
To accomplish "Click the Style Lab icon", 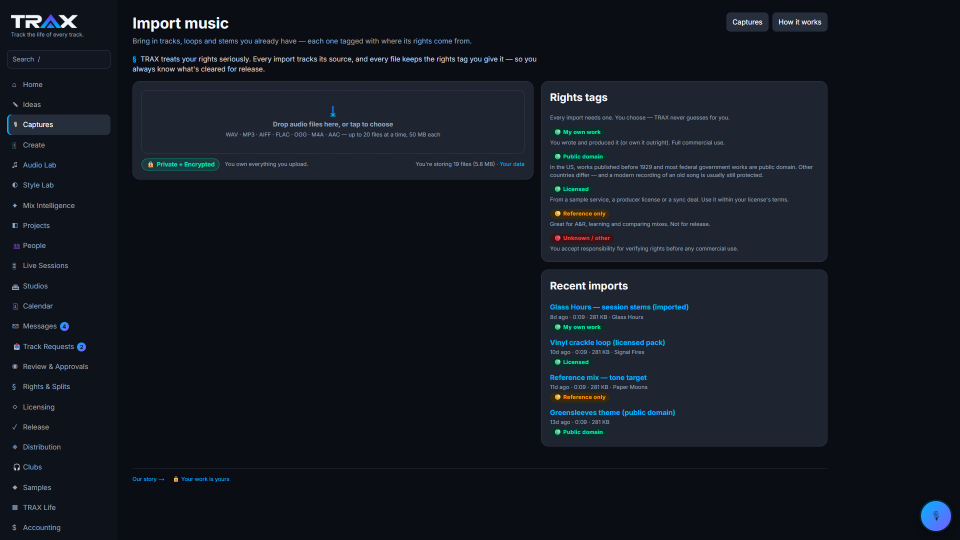I will coord(15,185).
